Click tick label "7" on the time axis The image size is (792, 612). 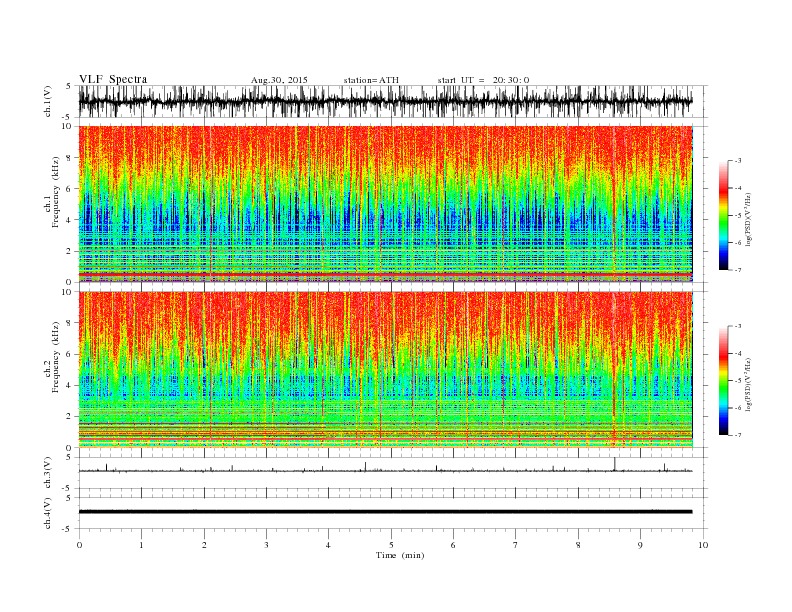(x=516, y=545)
